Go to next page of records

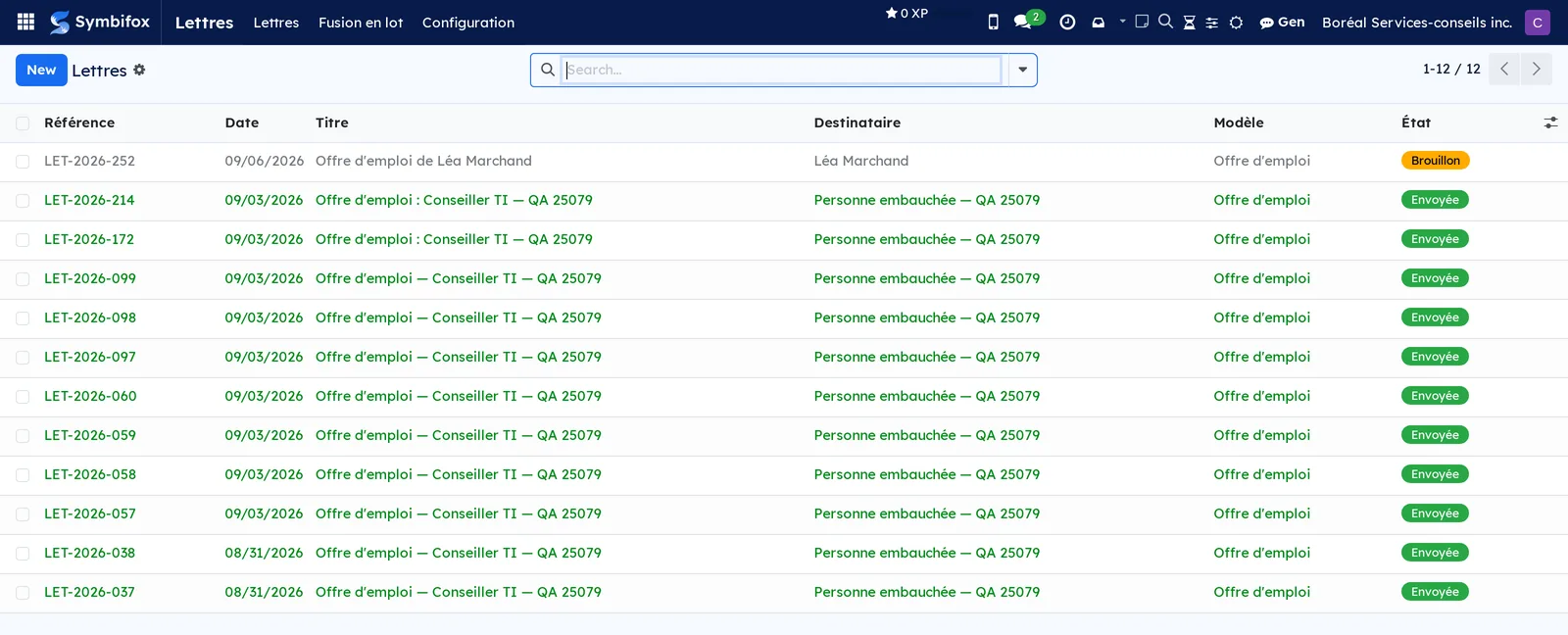pos(1536,69)
